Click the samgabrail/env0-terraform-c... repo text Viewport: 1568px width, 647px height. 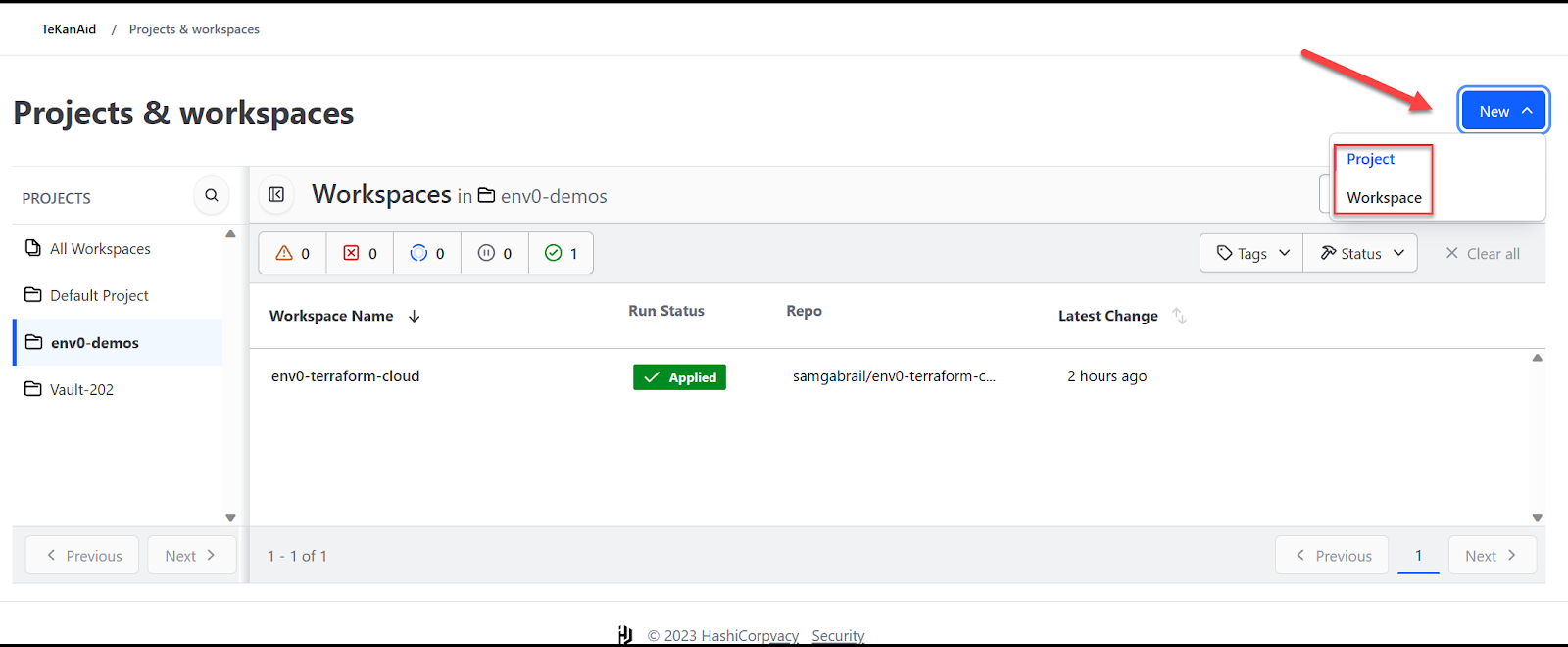(894, 376)
